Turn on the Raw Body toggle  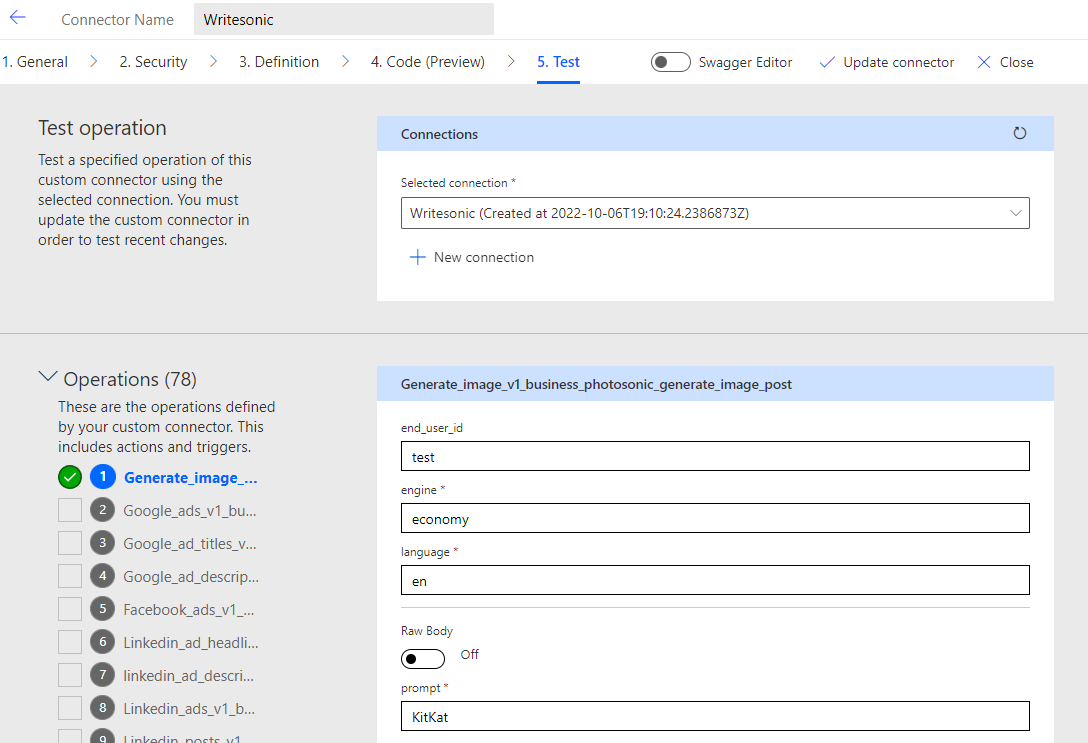[x=423, y=658]
